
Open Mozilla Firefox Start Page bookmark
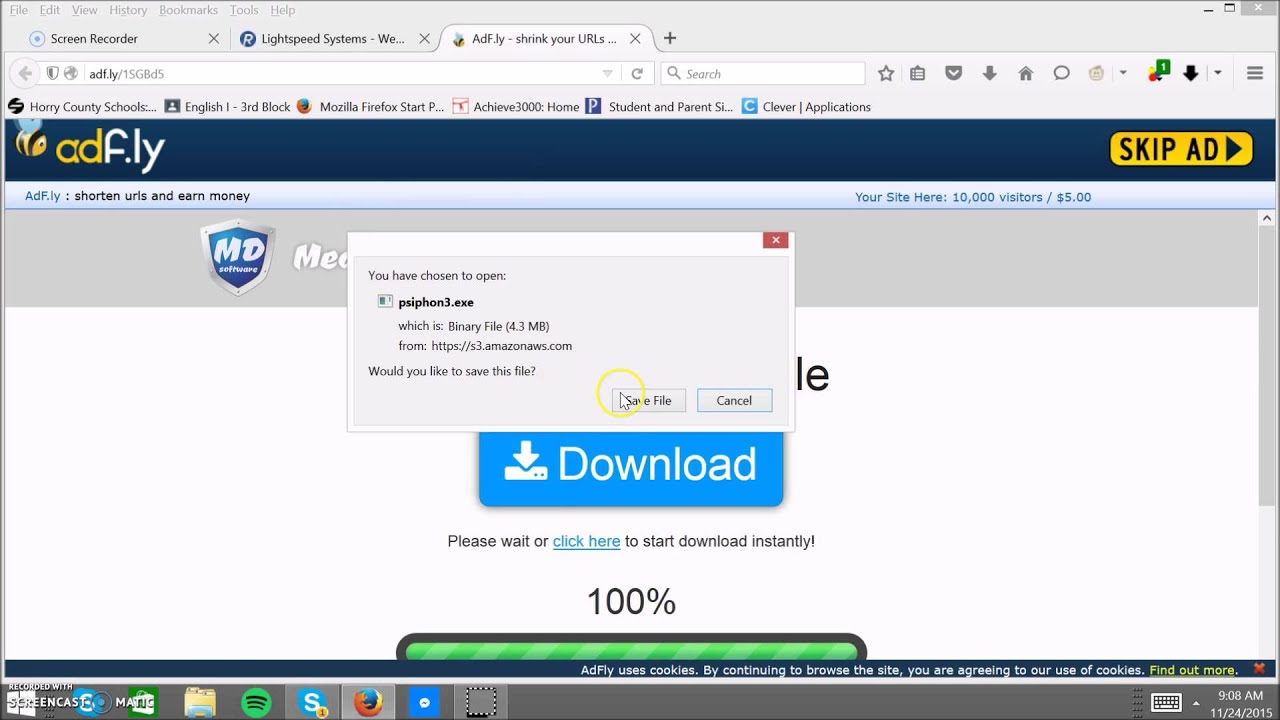370,107
